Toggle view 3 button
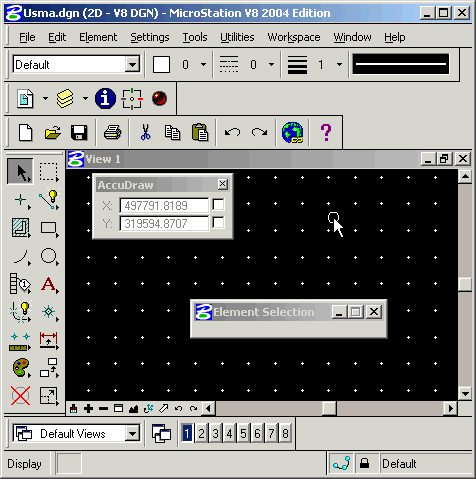 (x=215, y=434)
